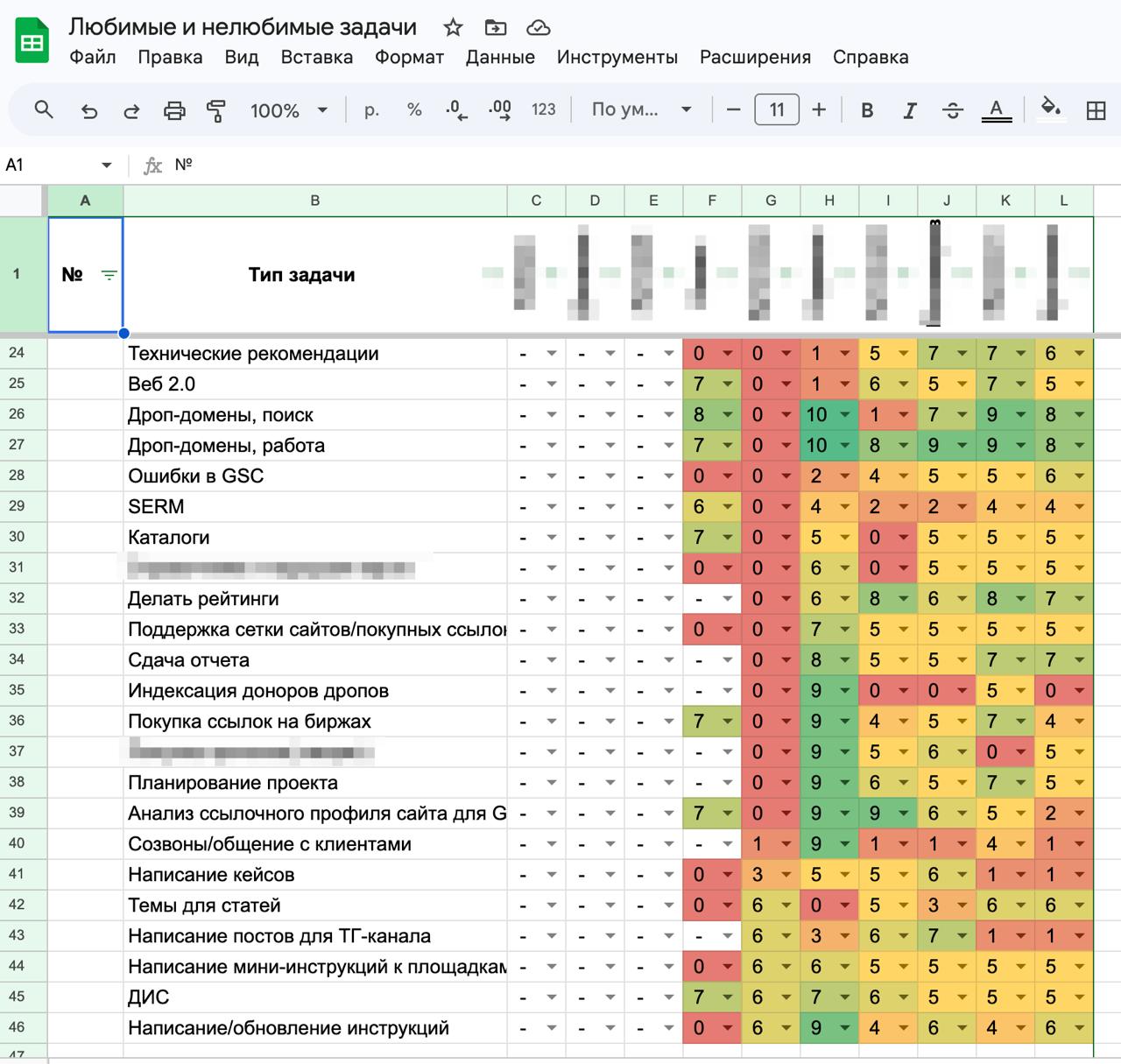The image size is (1121, 1064).
Task: Star the document with the star icon
Action: (x=453, y=28)
